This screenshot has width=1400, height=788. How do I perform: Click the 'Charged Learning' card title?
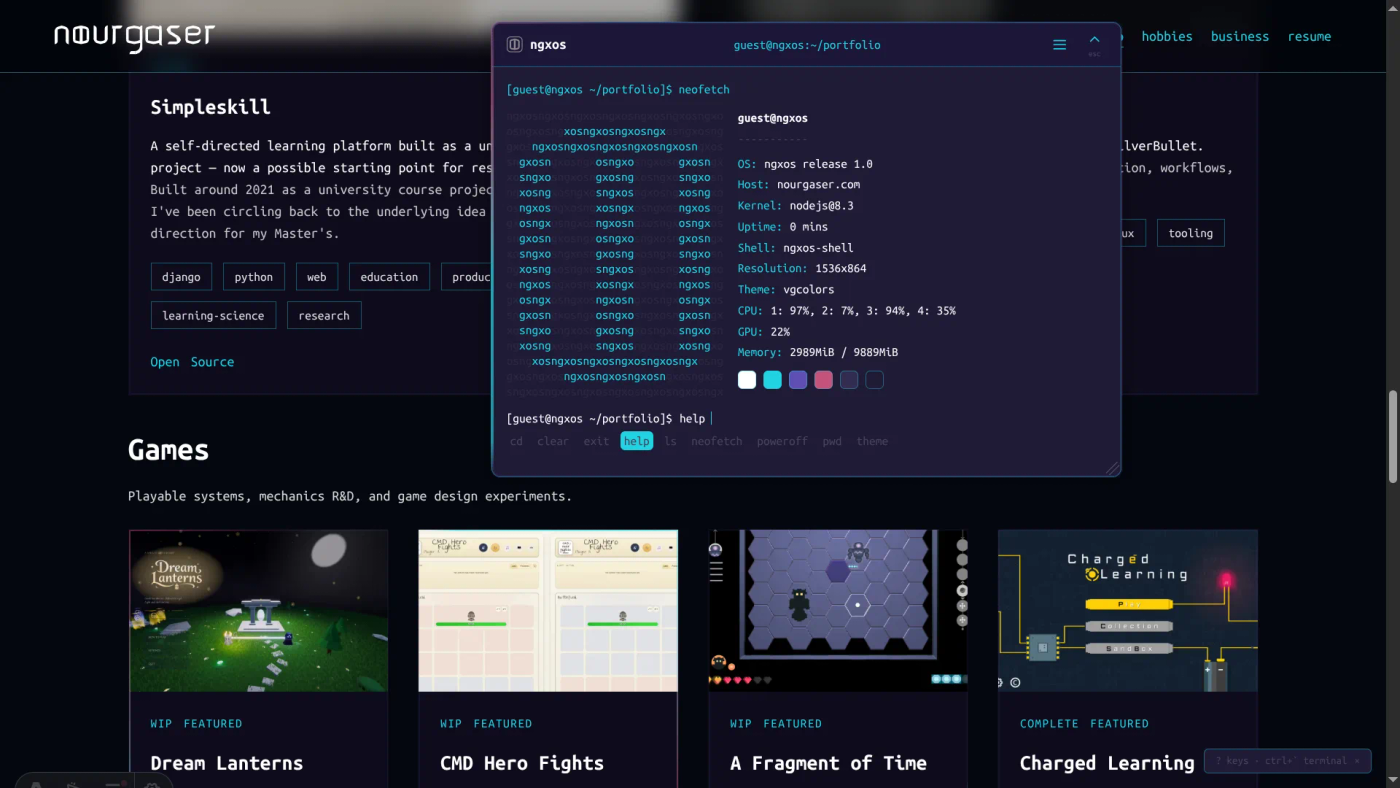click(x=1107, y=763)
